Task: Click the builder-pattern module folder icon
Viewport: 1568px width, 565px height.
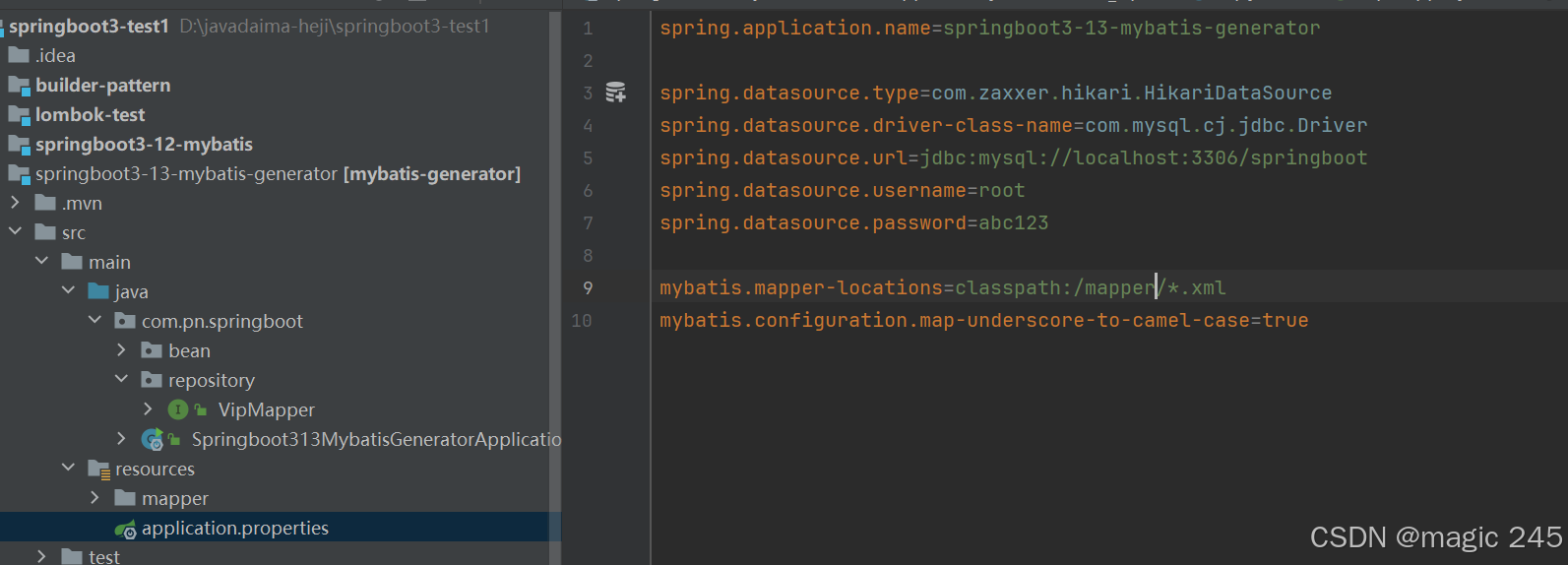Action: [x=19, y=86]
